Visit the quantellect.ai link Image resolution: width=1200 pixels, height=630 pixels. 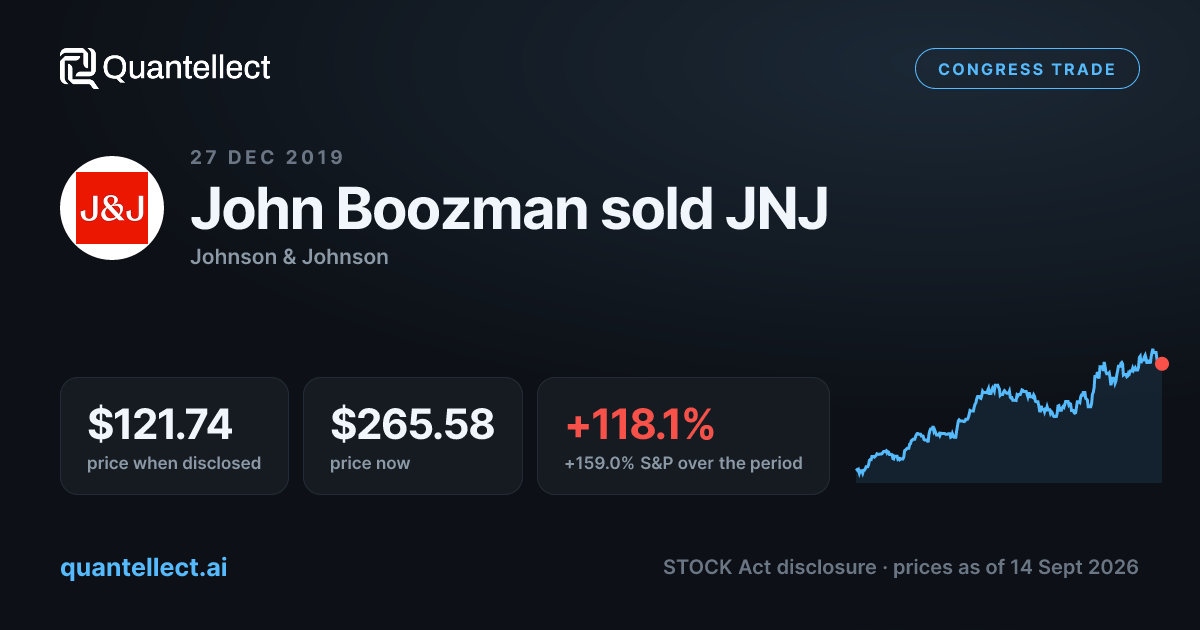tap(144, 567)
